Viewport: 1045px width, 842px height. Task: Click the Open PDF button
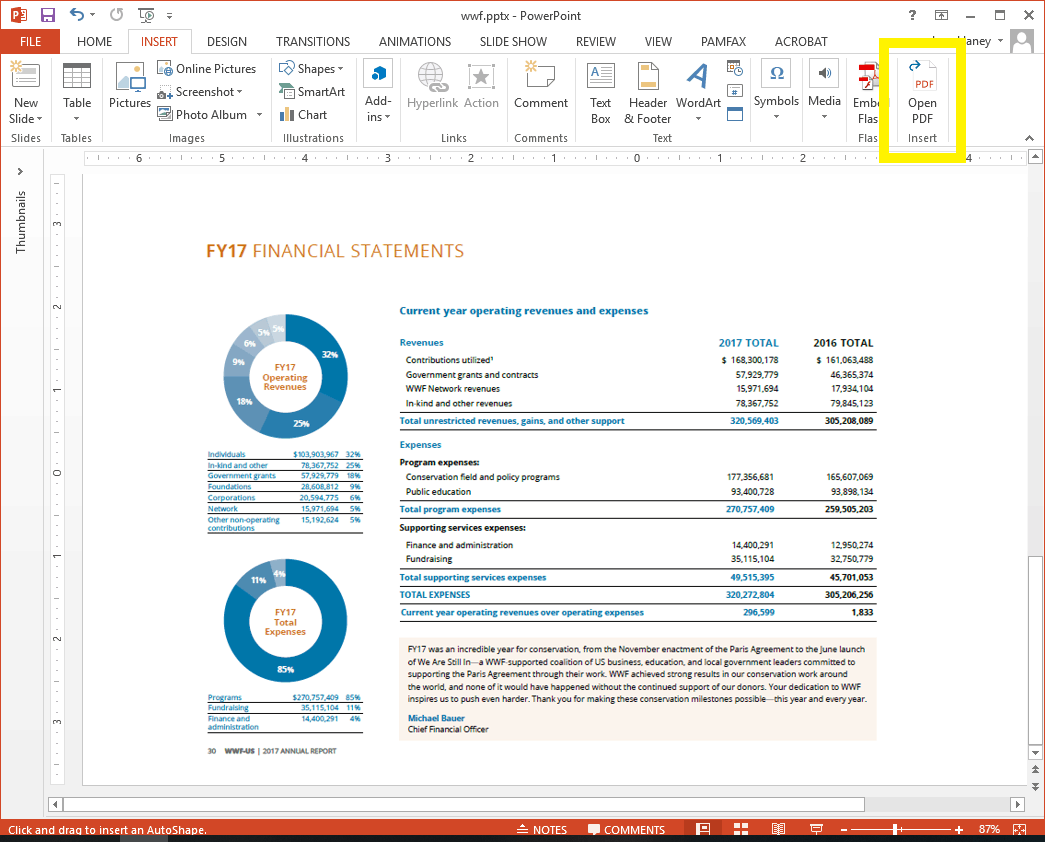922,93
